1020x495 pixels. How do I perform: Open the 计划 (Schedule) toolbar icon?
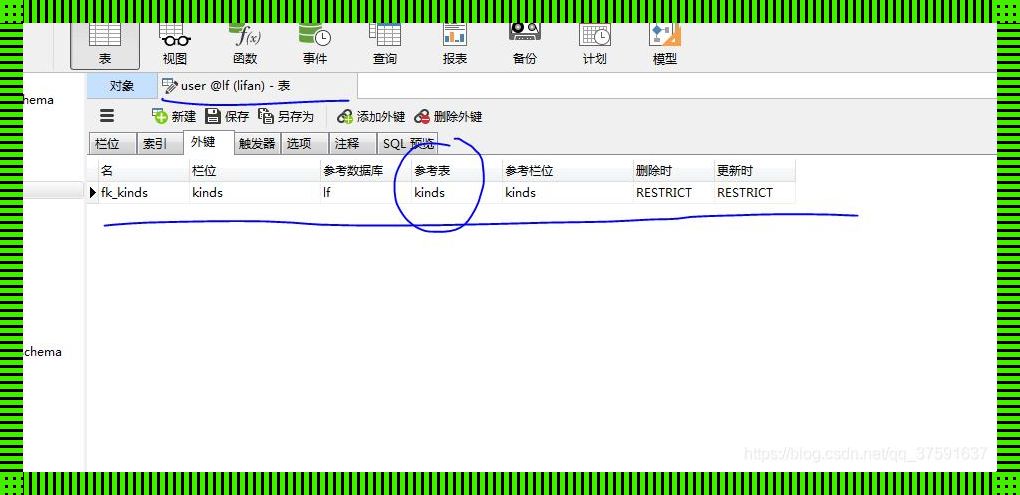click(595, 46)
